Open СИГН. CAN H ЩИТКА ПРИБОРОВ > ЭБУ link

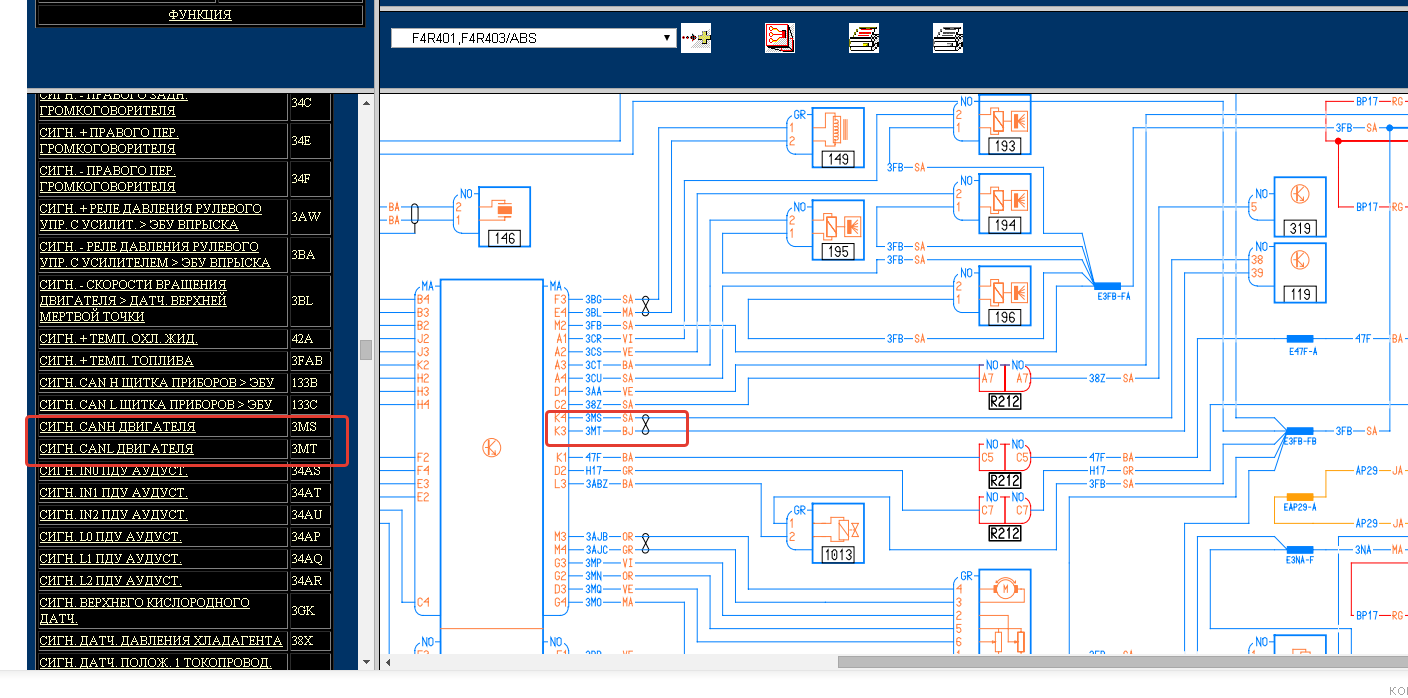click(156, 383)
